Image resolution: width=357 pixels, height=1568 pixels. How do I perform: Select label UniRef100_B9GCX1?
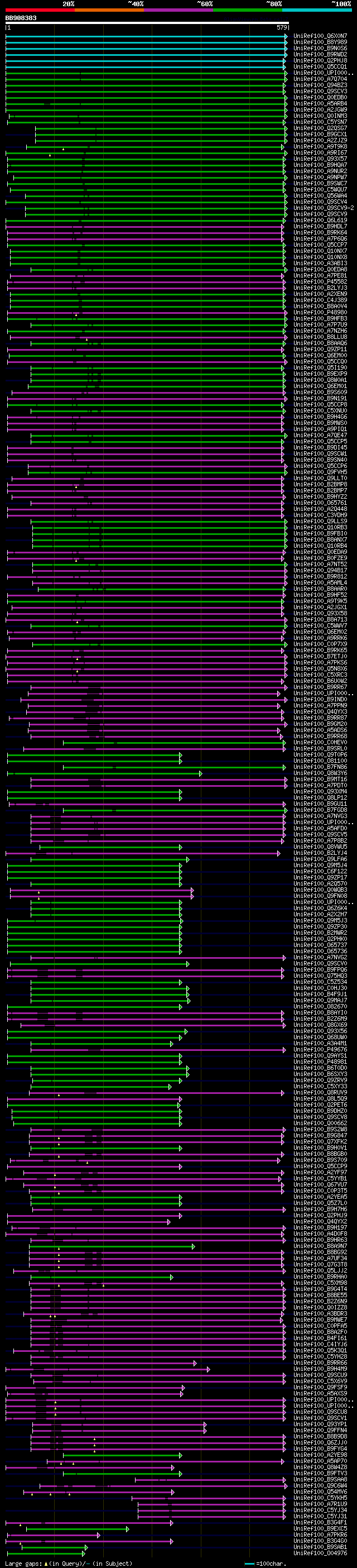coord(321,135)
